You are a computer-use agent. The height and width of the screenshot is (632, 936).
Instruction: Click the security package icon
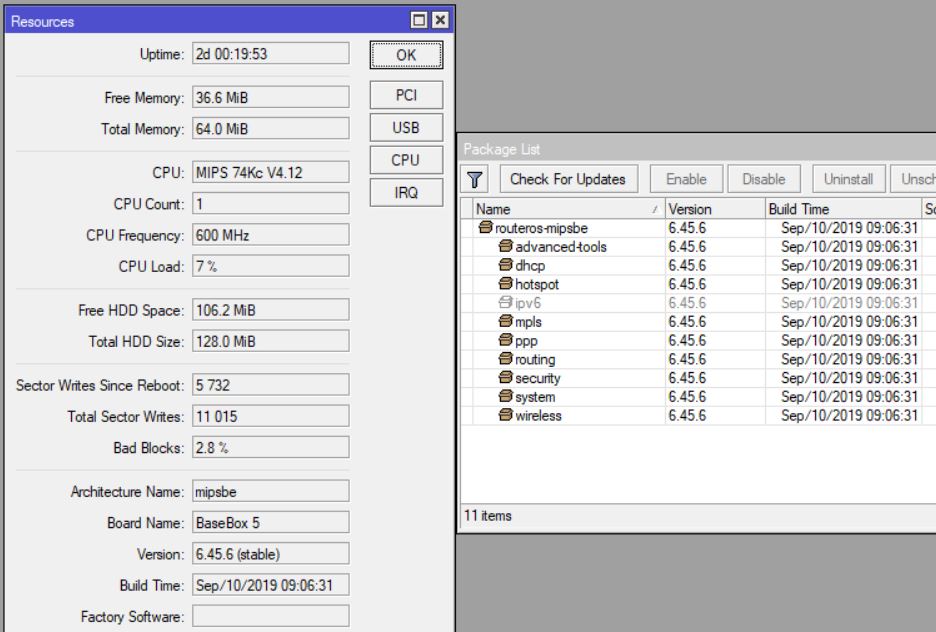[x=506, y=378]
